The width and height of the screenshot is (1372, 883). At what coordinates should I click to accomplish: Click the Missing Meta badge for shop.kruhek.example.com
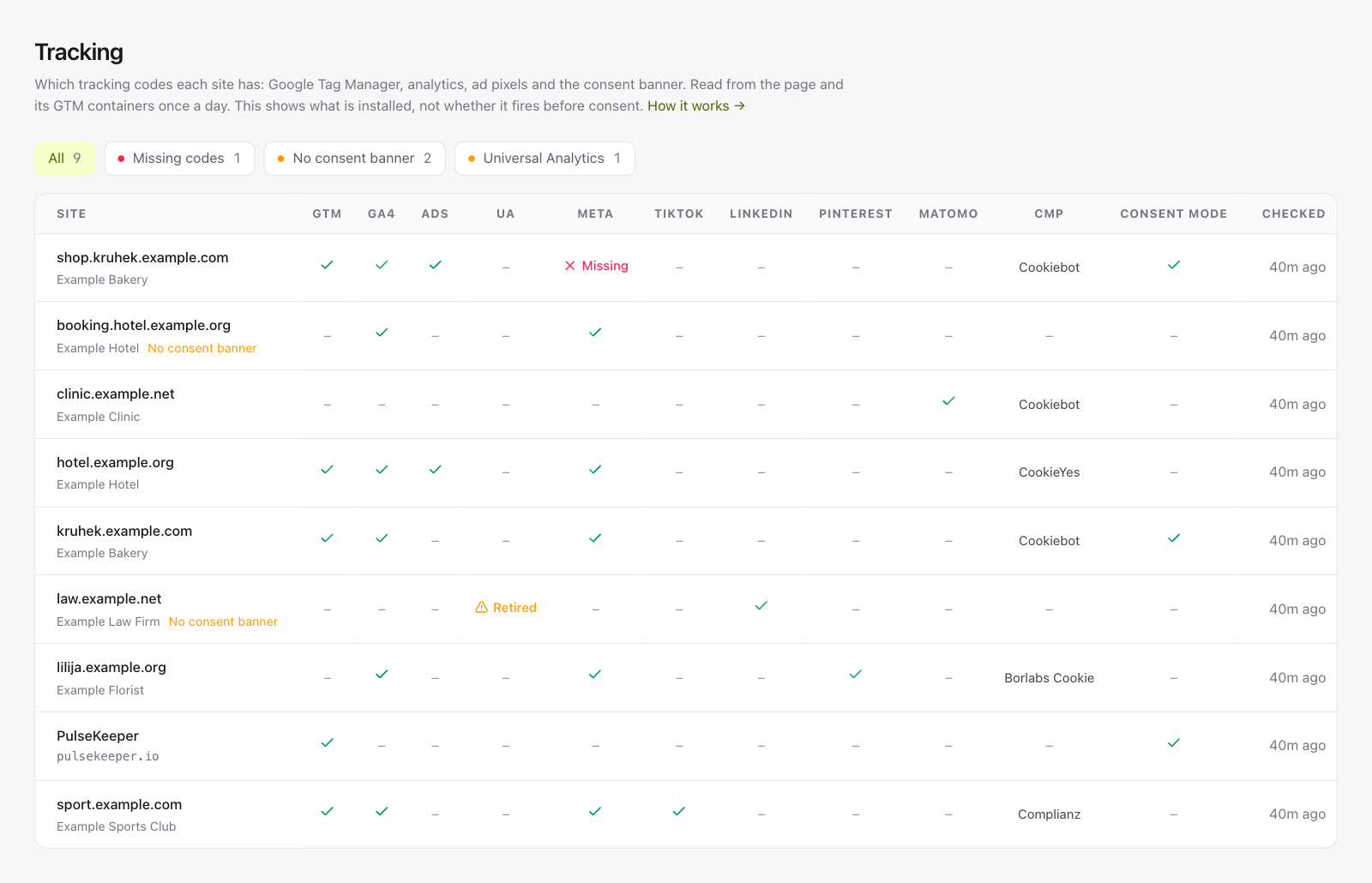pyautogui.click(x=596, y=266)
